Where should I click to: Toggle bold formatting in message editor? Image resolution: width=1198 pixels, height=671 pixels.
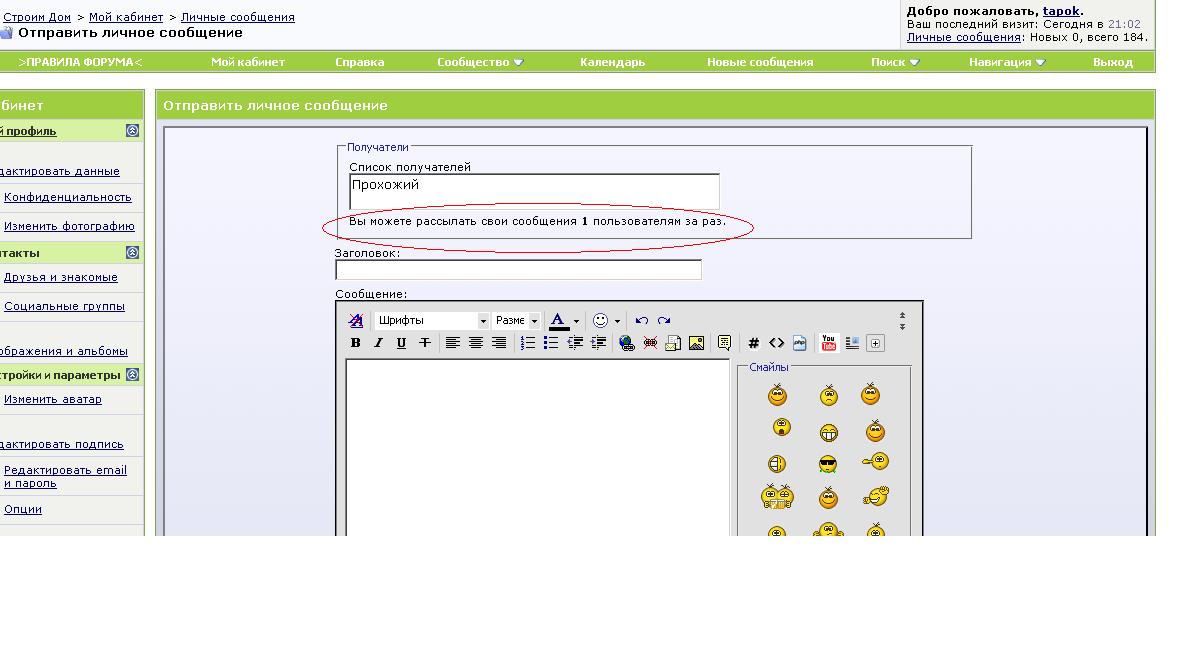355,343
